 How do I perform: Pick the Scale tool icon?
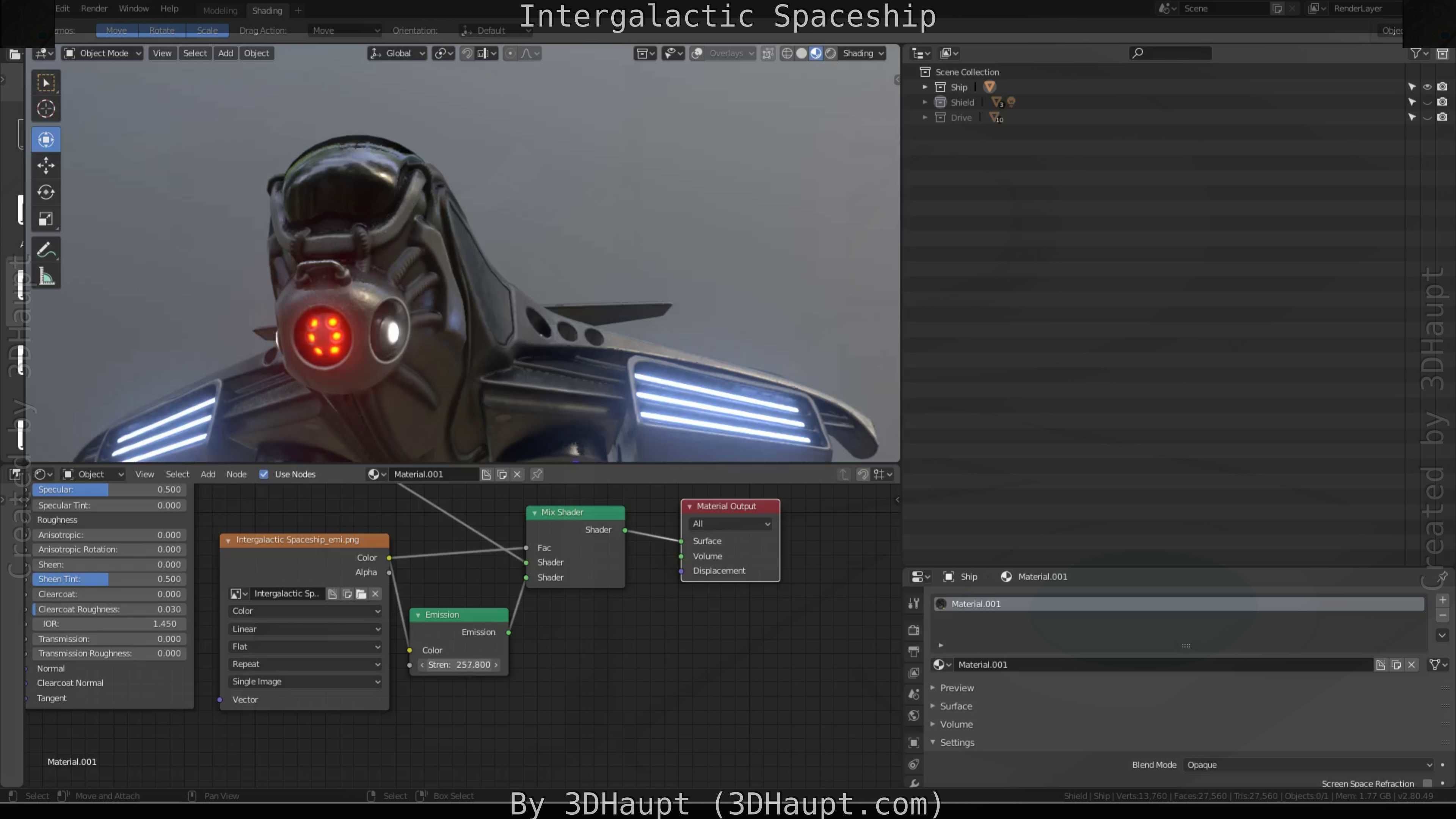click(x=46, y=219)
